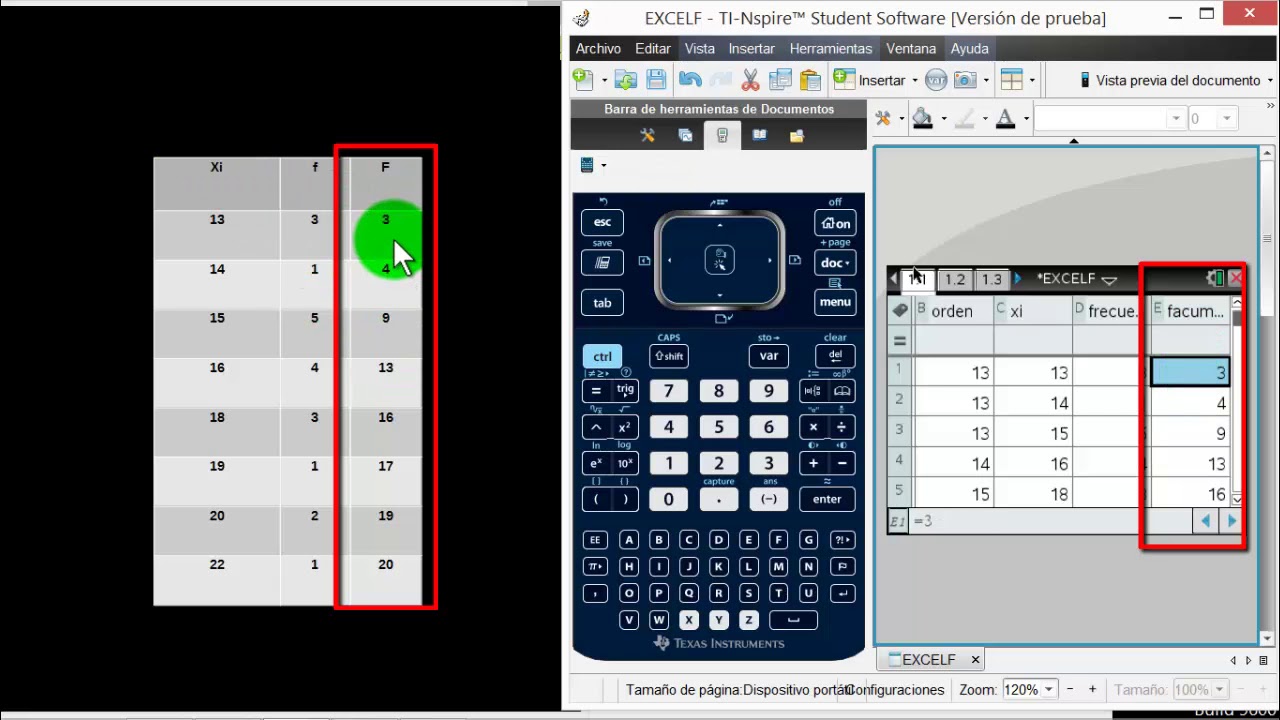1280x720 pixels.
Task: Expand the screen capture dropdown arrow
Action: pos(985,81)
